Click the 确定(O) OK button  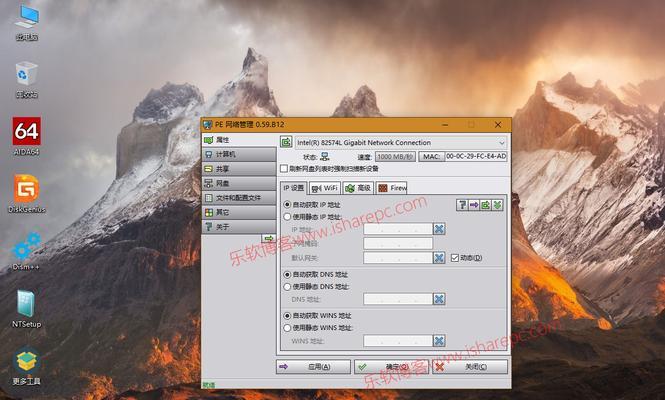[392, 367]
